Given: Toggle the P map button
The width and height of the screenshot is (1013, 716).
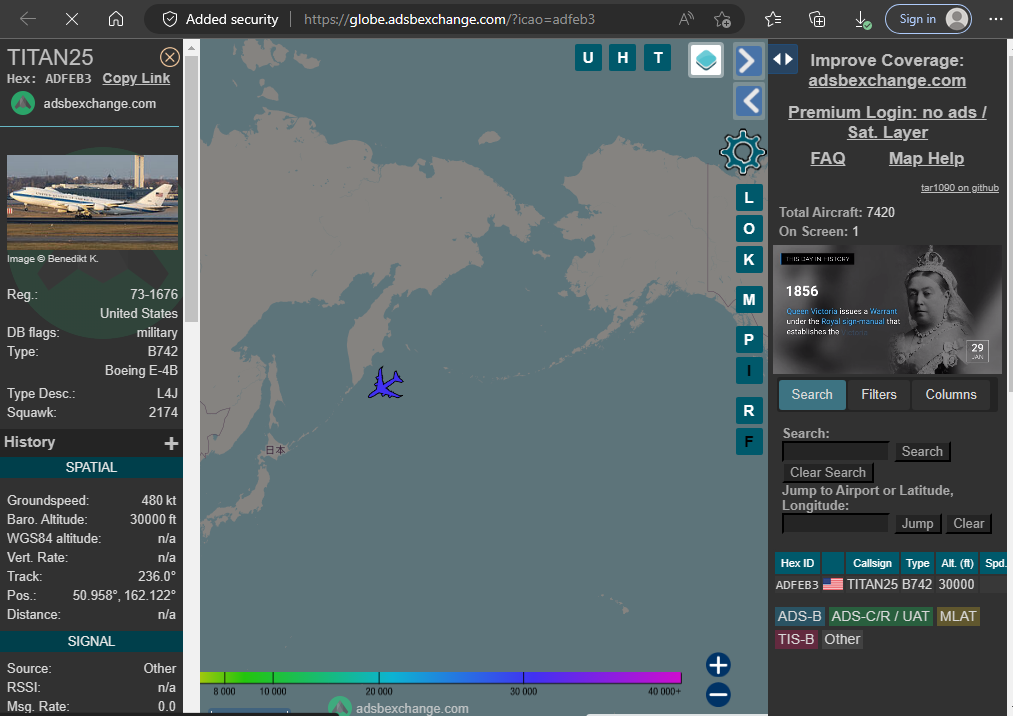Looking at the screenshot, I should point(749,340).
